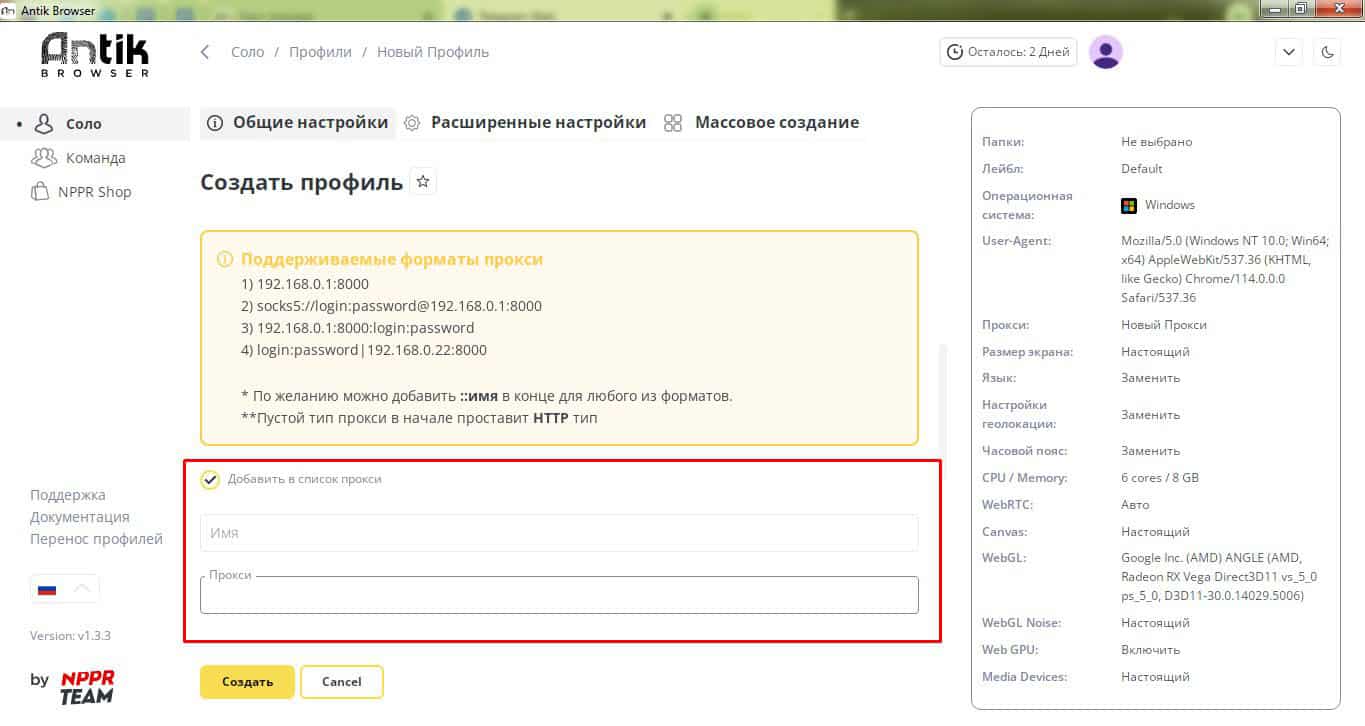Click the Cancel button
Image resolution: width=1365 pixels, height=726 pixels.
[341, 682]
